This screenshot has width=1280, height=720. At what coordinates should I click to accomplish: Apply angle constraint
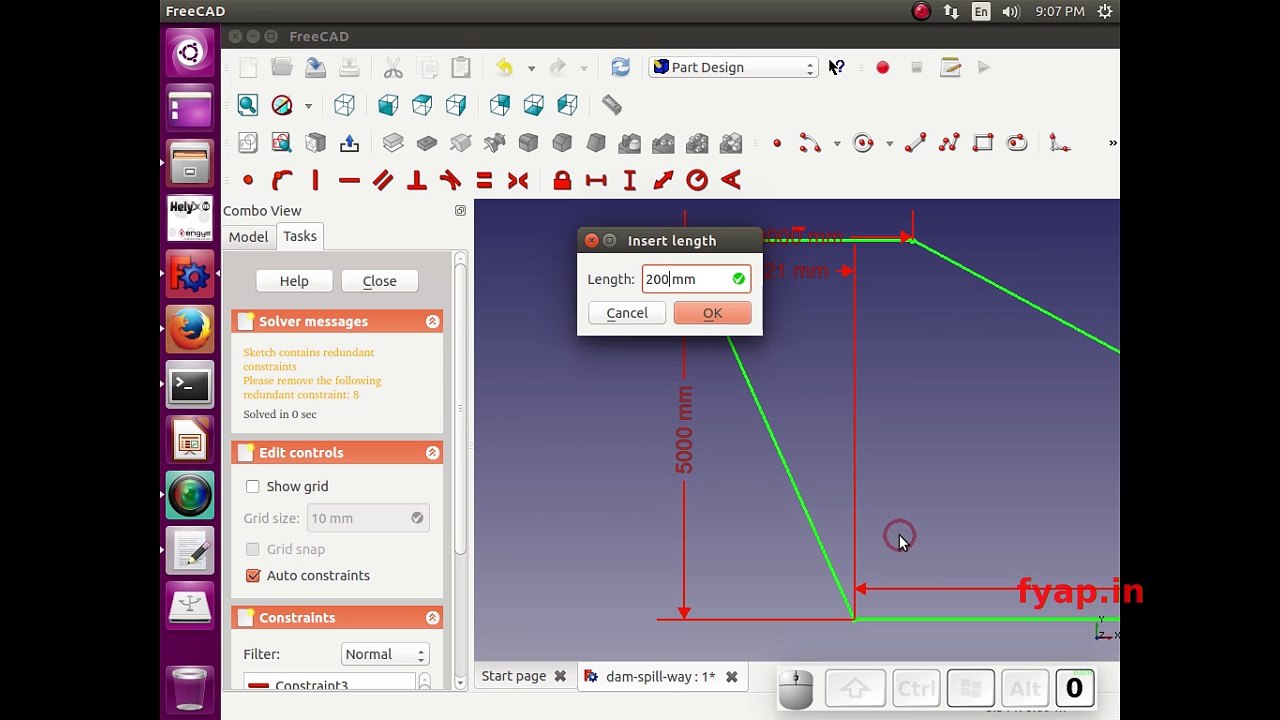click(731, 181)
